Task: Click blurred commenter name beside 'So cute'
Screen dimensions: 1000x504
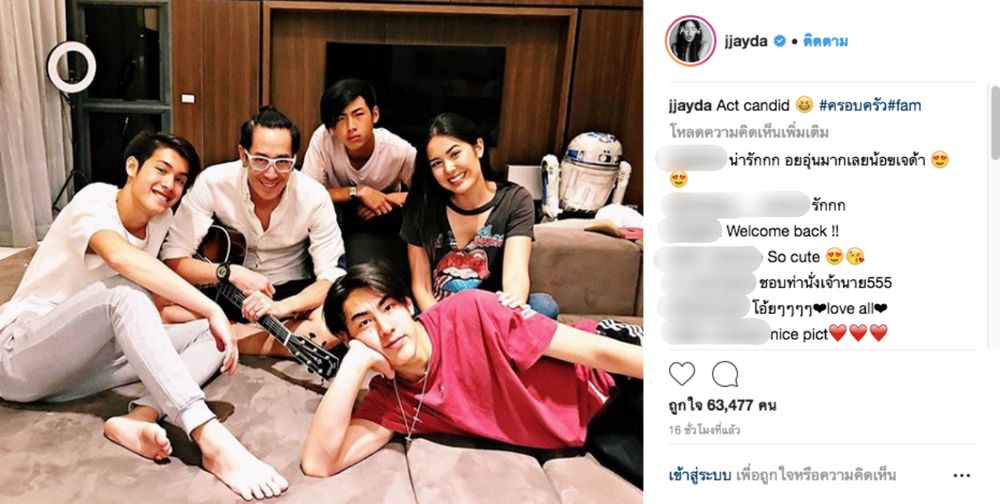Action: (709, 257)
